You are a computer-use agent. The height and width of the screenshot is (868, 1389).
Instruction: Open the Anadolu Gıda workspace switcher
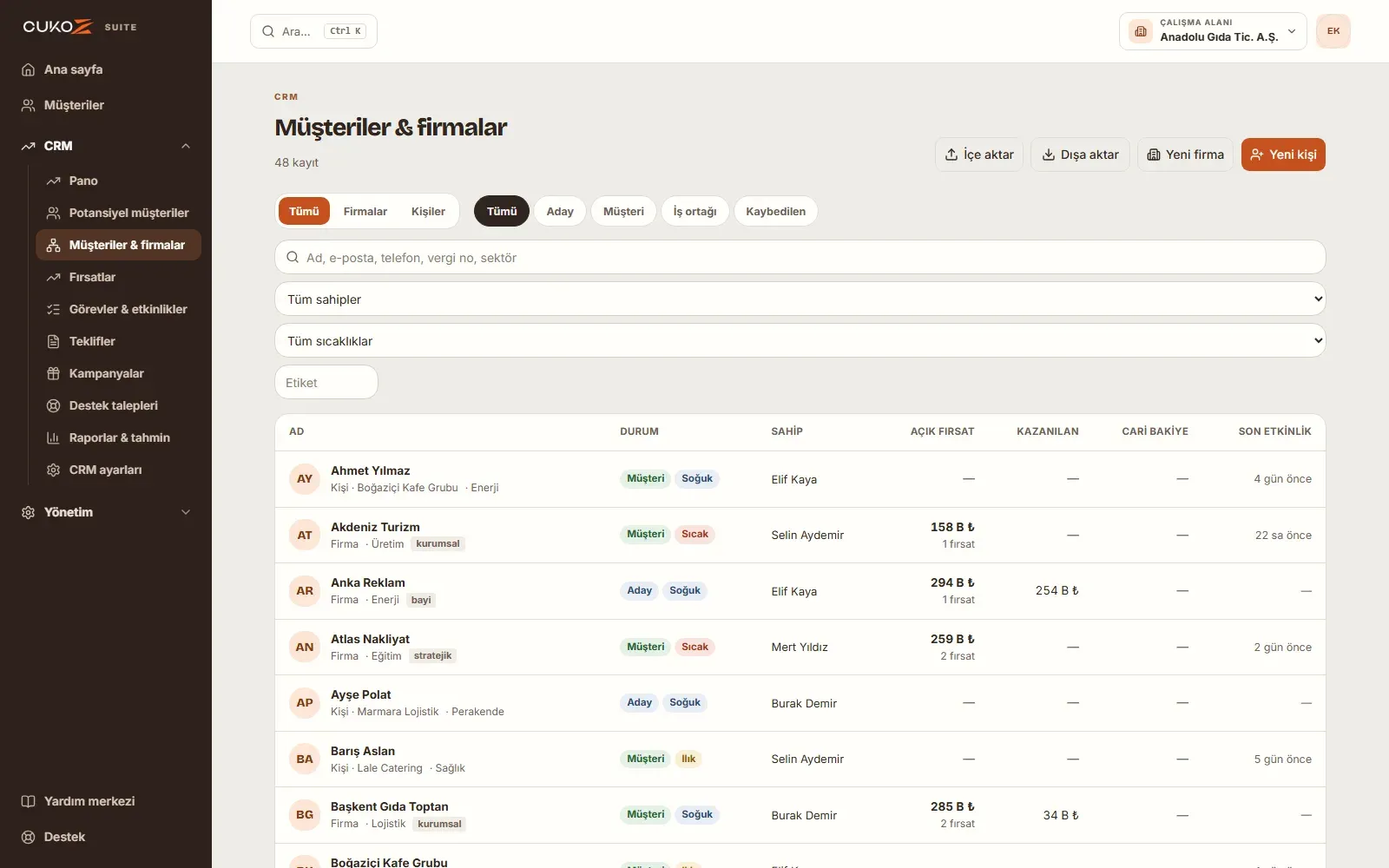coord(1213,31)
